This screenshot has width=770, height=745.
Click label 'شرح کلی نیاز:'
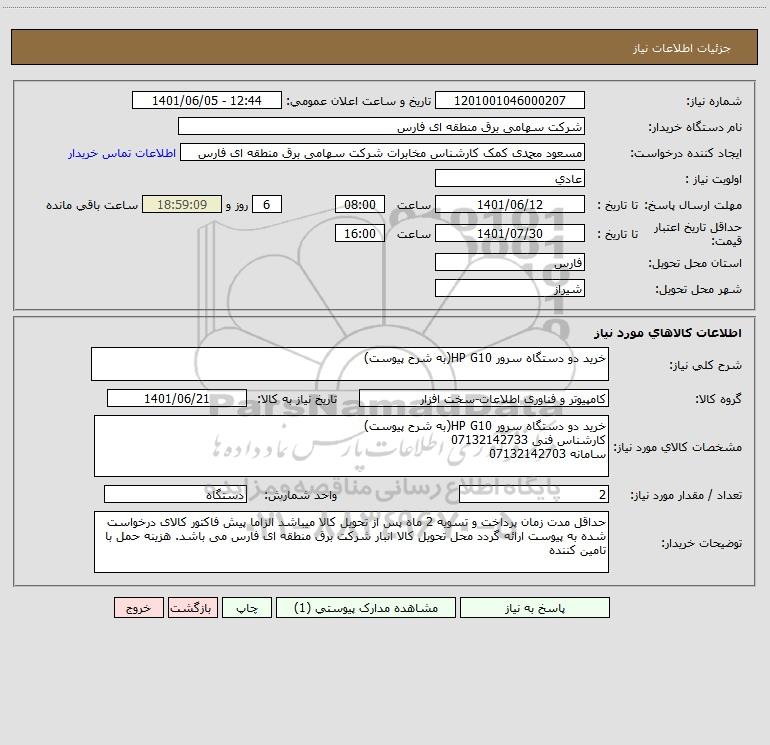[x=706, y=365]
